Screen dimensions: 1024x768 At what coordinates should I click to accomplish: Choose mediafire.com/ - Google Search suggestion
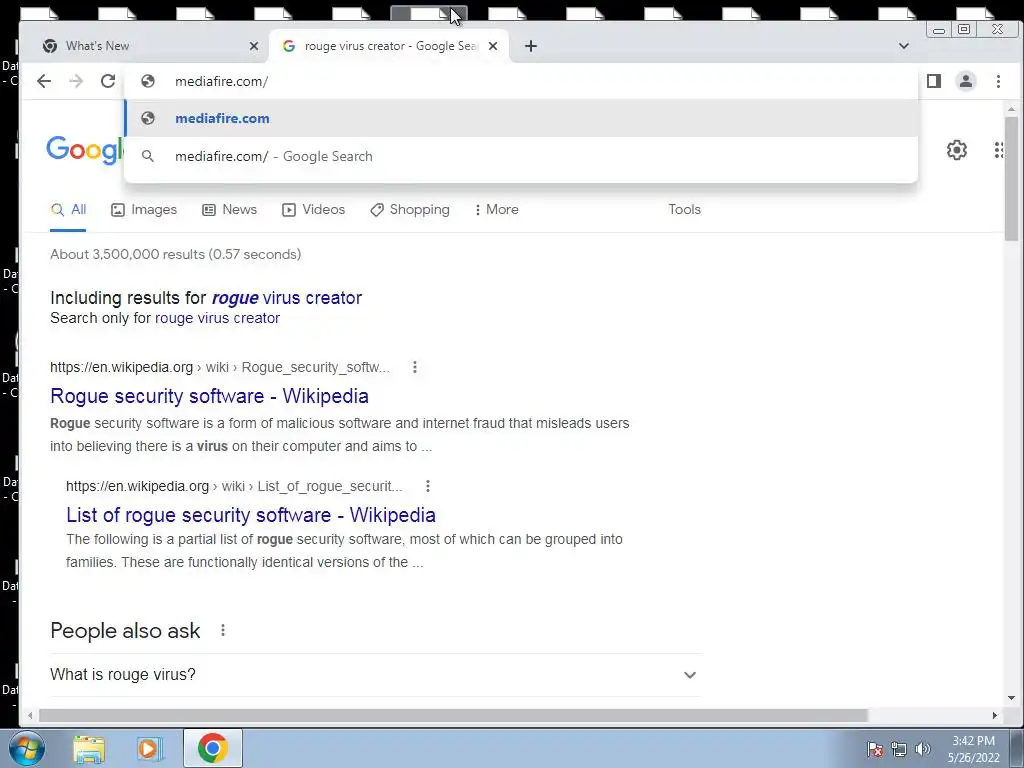point(520,156)
